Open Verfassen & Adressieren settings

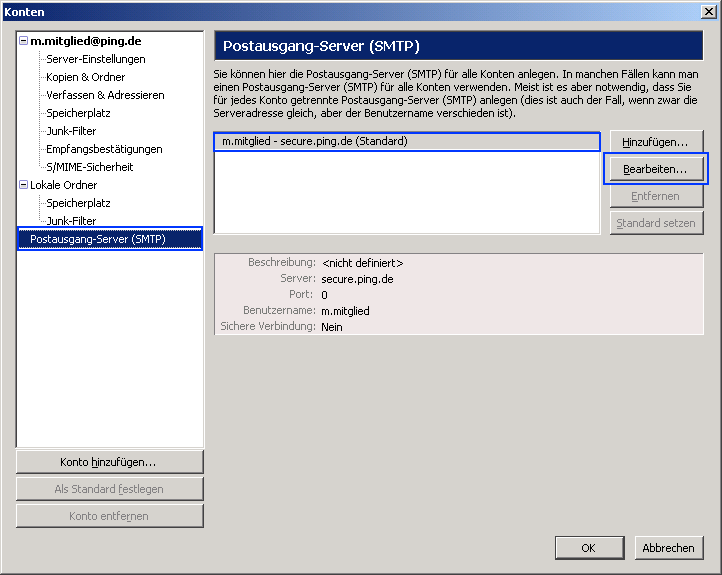click(105, 95)
